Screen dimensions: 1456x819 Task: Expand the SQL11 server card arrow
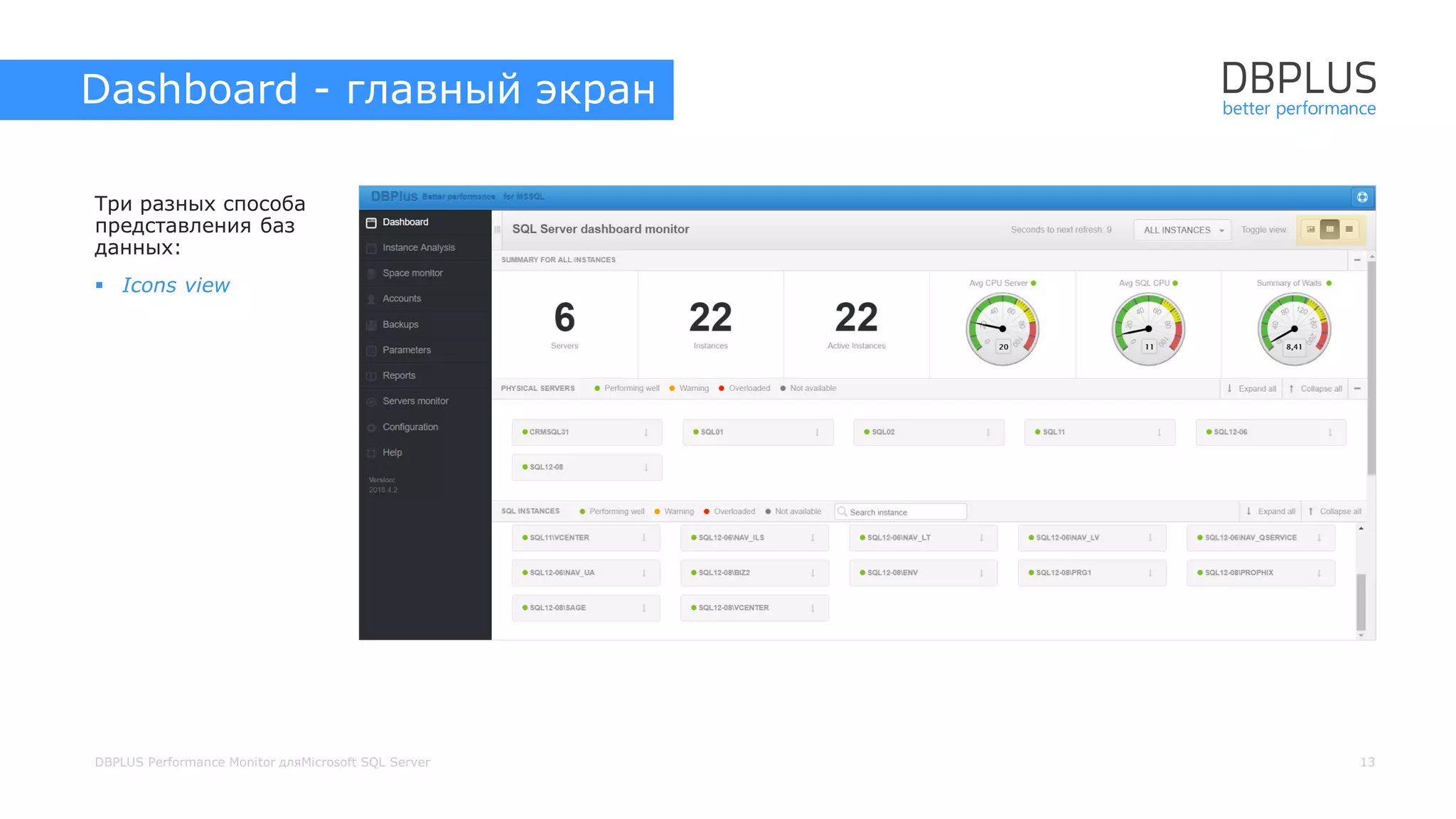(x=1159, y=432)
